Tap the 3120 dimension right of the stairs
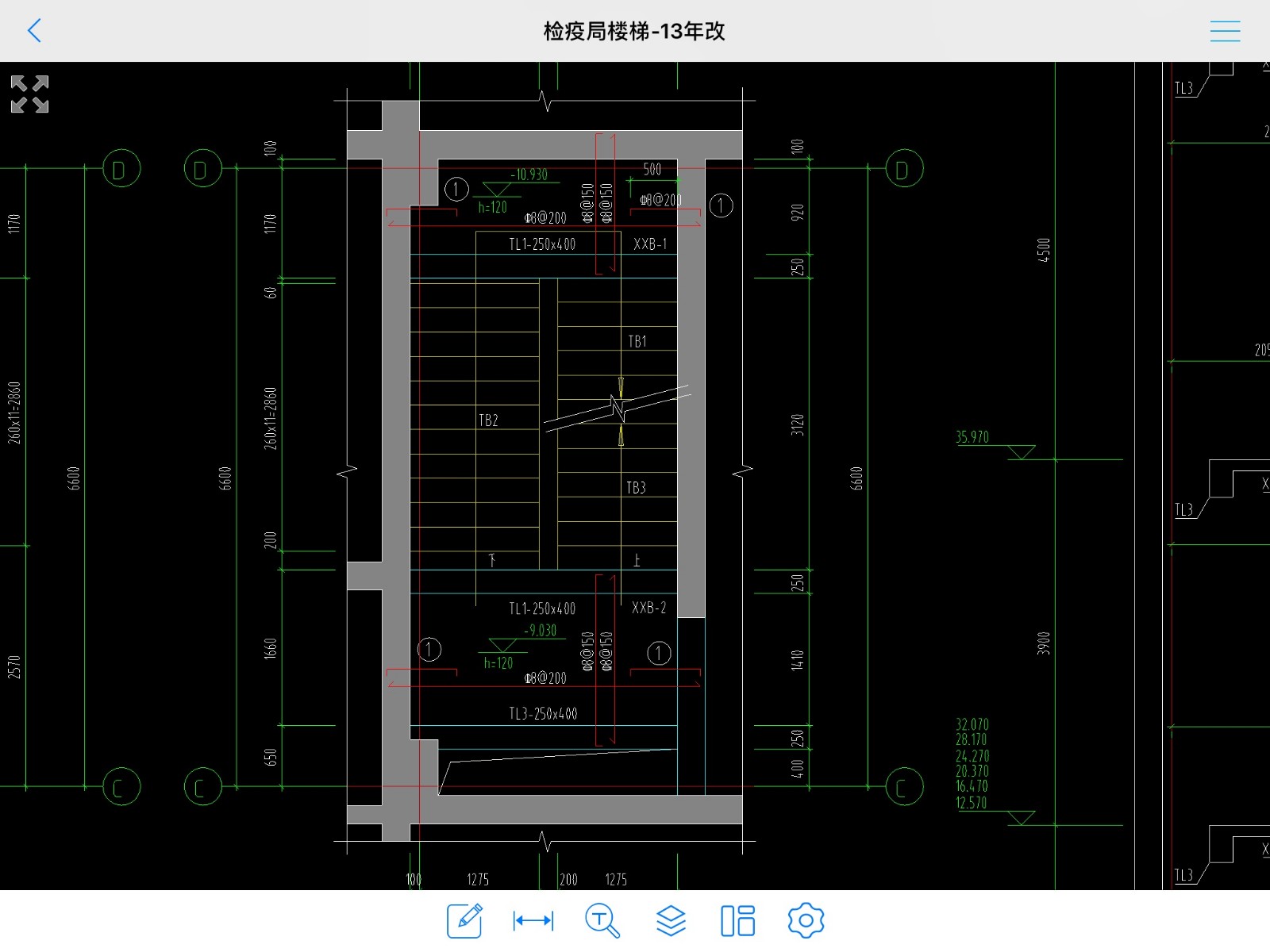Image resolution: width=1270 pixels, height=952 pixels. point(798,425)
